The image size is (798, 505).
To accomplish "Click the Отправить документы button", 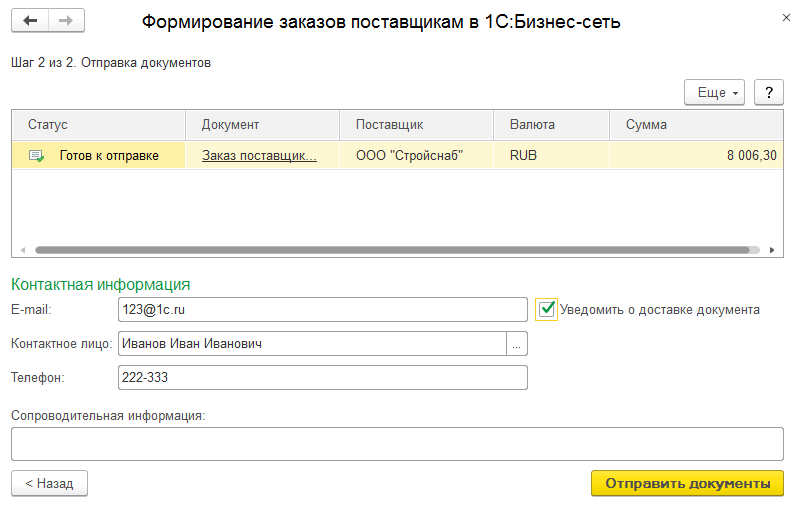I will [x=687, y=483].
